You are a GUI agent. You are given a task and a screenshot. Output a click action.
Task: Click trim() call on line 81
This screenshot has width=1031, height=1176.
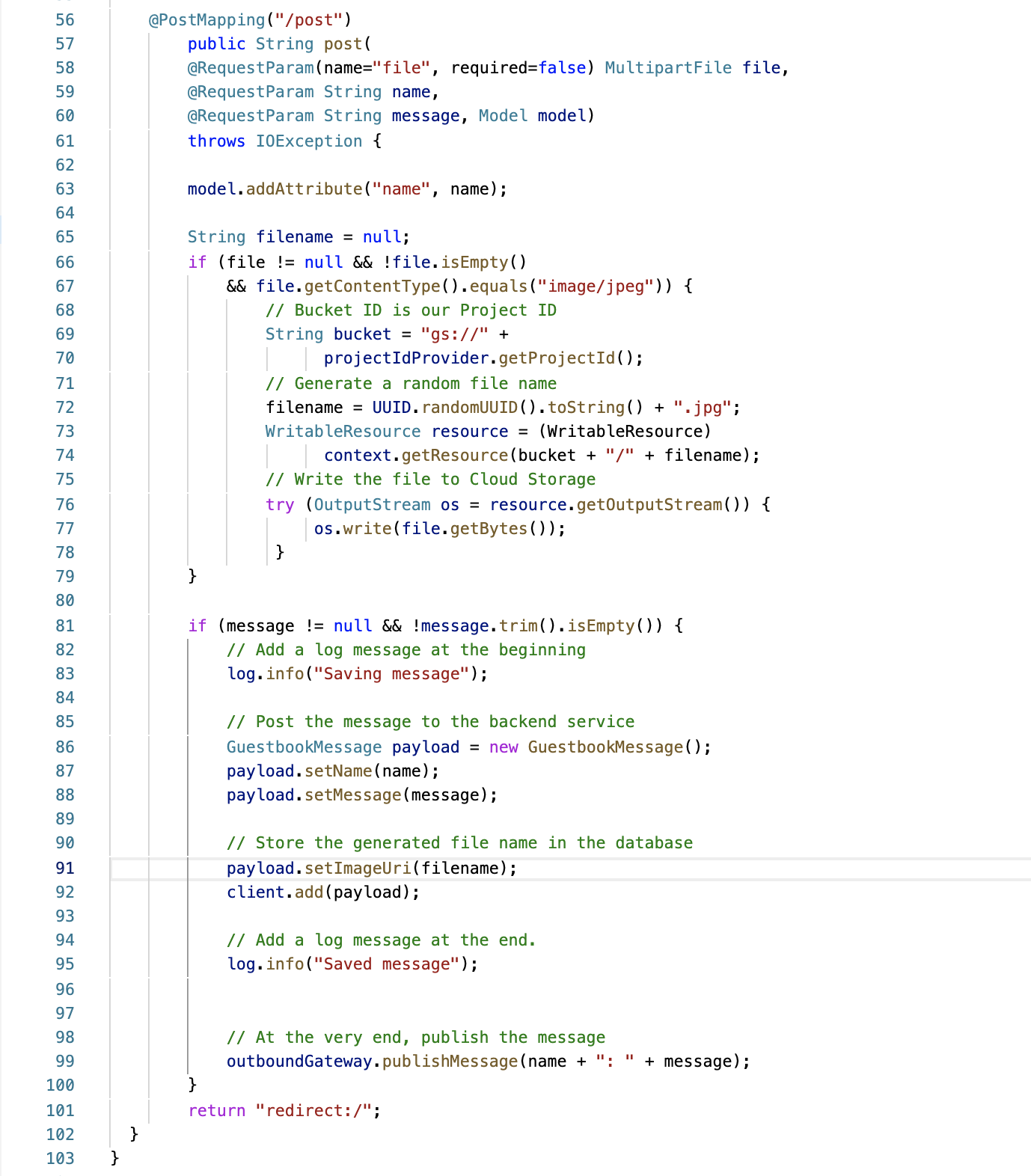pos(528,625)
